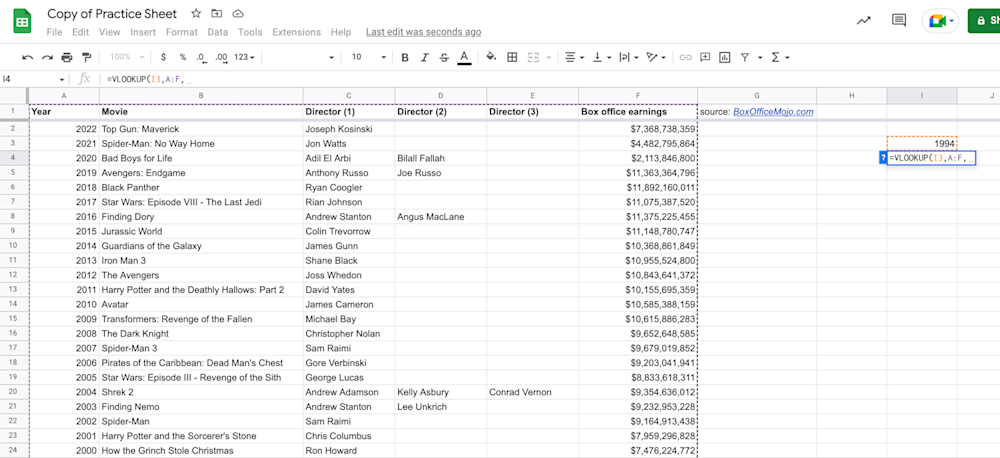The height and width of the screenshot is (458, 1000).
Task: Open the View menu
Action: click(x=109, y=32)
